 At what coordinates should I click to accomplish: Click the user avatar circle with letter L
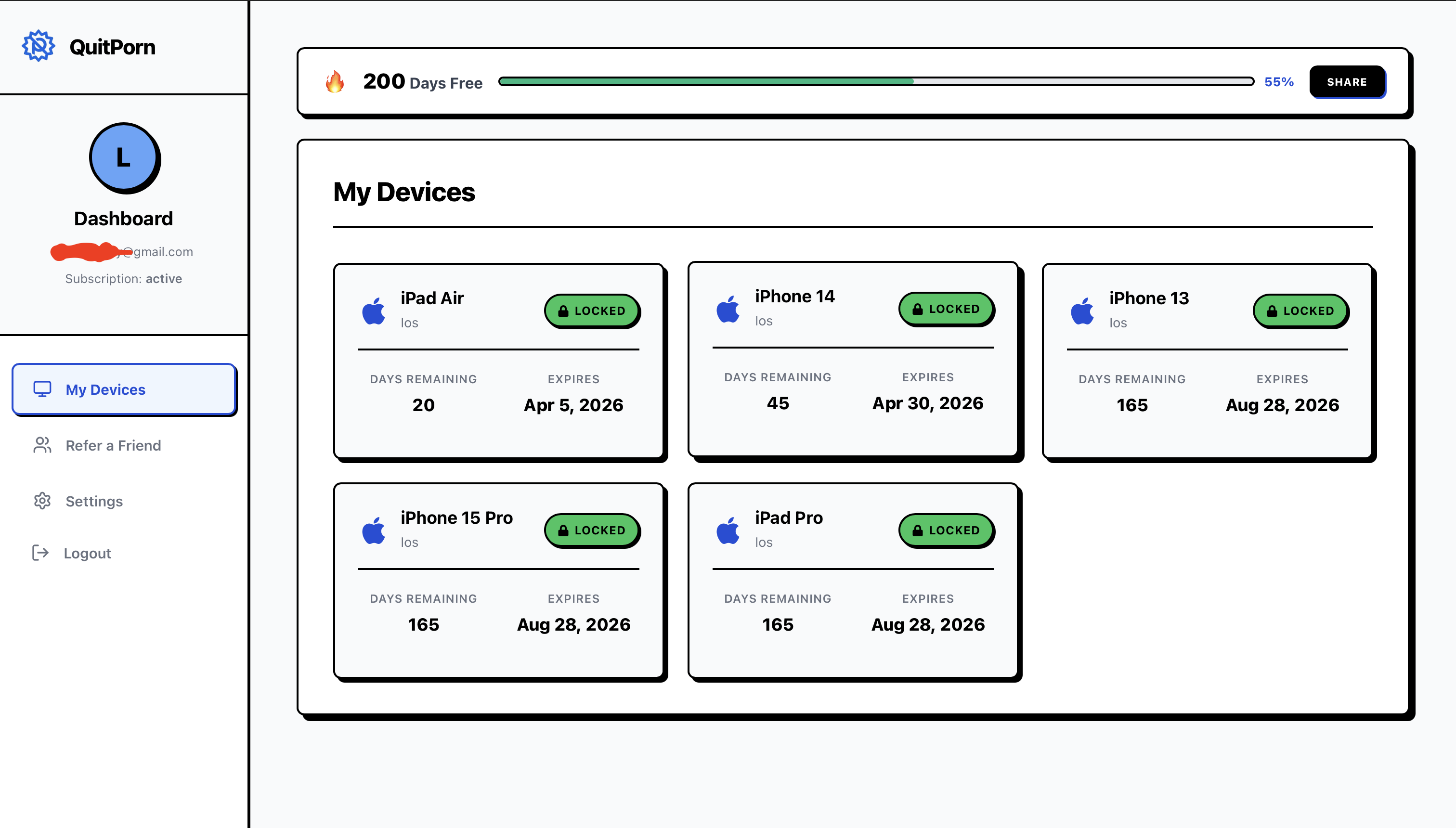[123, 157]
